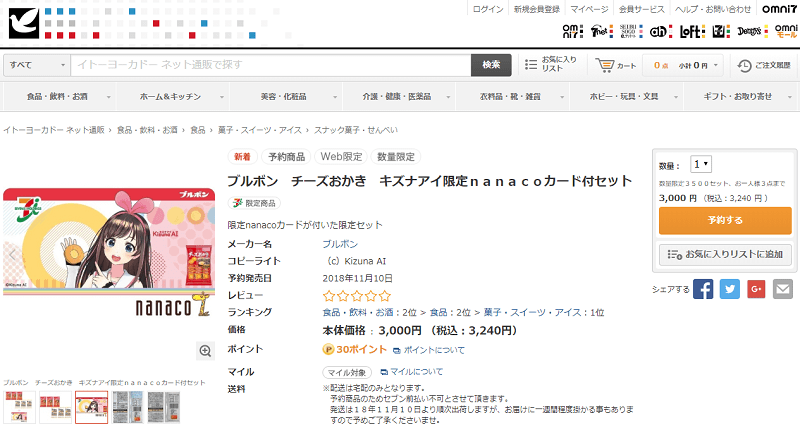Open the omni7 store logo icon
Screen dimensions: 800x430
(572, 31)
